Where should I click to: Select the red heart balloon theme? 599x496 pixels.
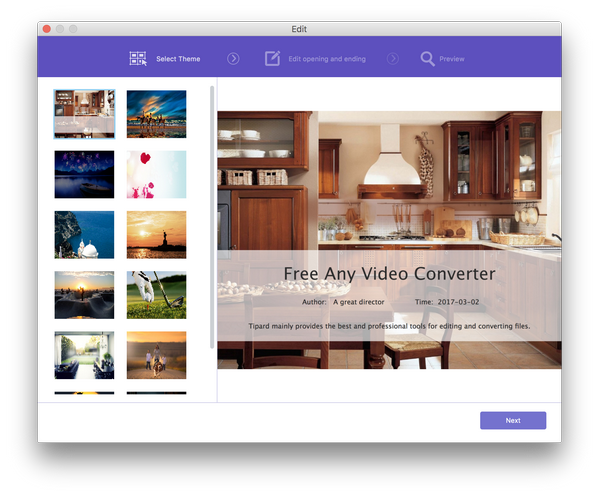tap(157, 174)
